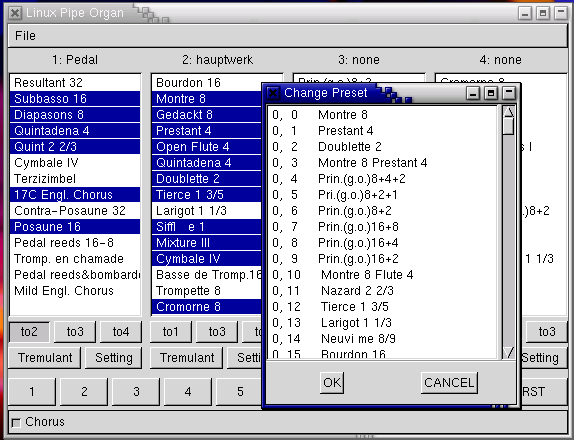Toggle the hauptwerk 'to1' coupler button
574x440 pixels.
[x=171, y=332]
